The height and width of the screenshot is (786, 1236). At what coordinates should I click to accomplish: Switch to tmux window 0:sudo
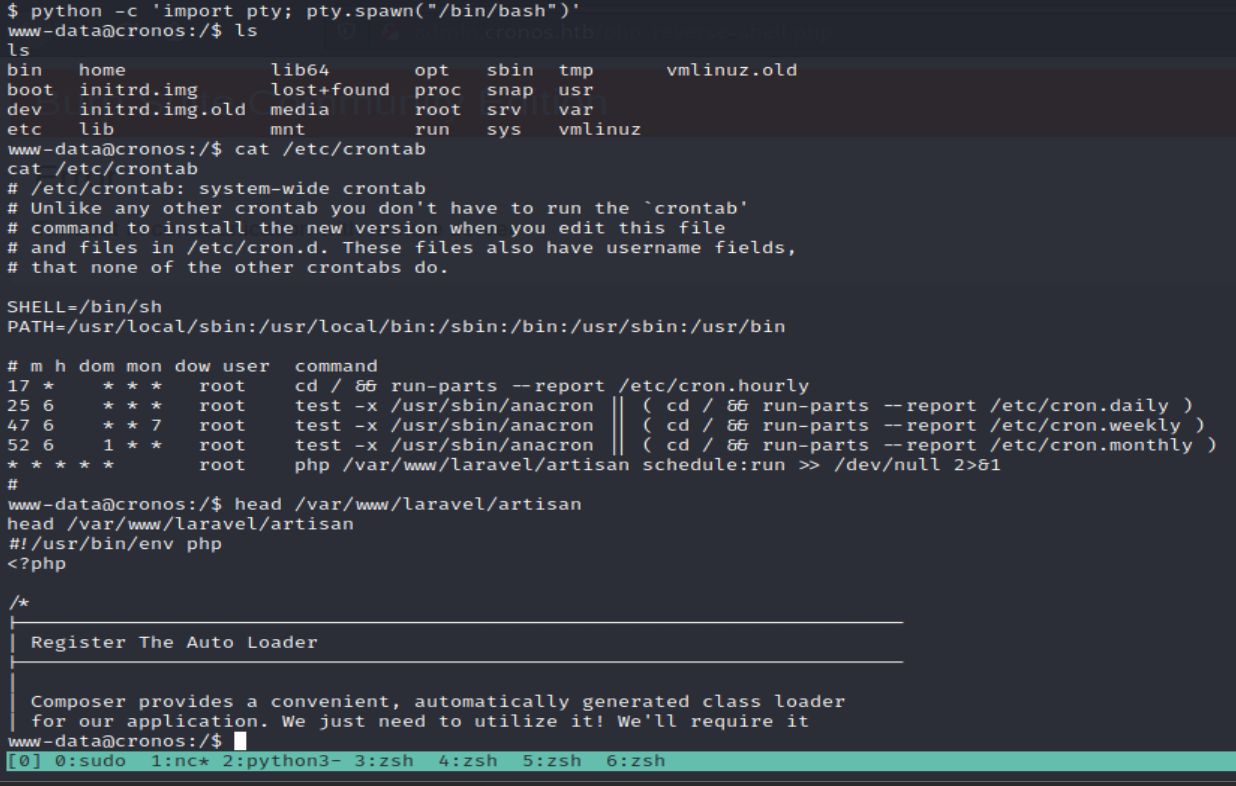coord(90,761)
